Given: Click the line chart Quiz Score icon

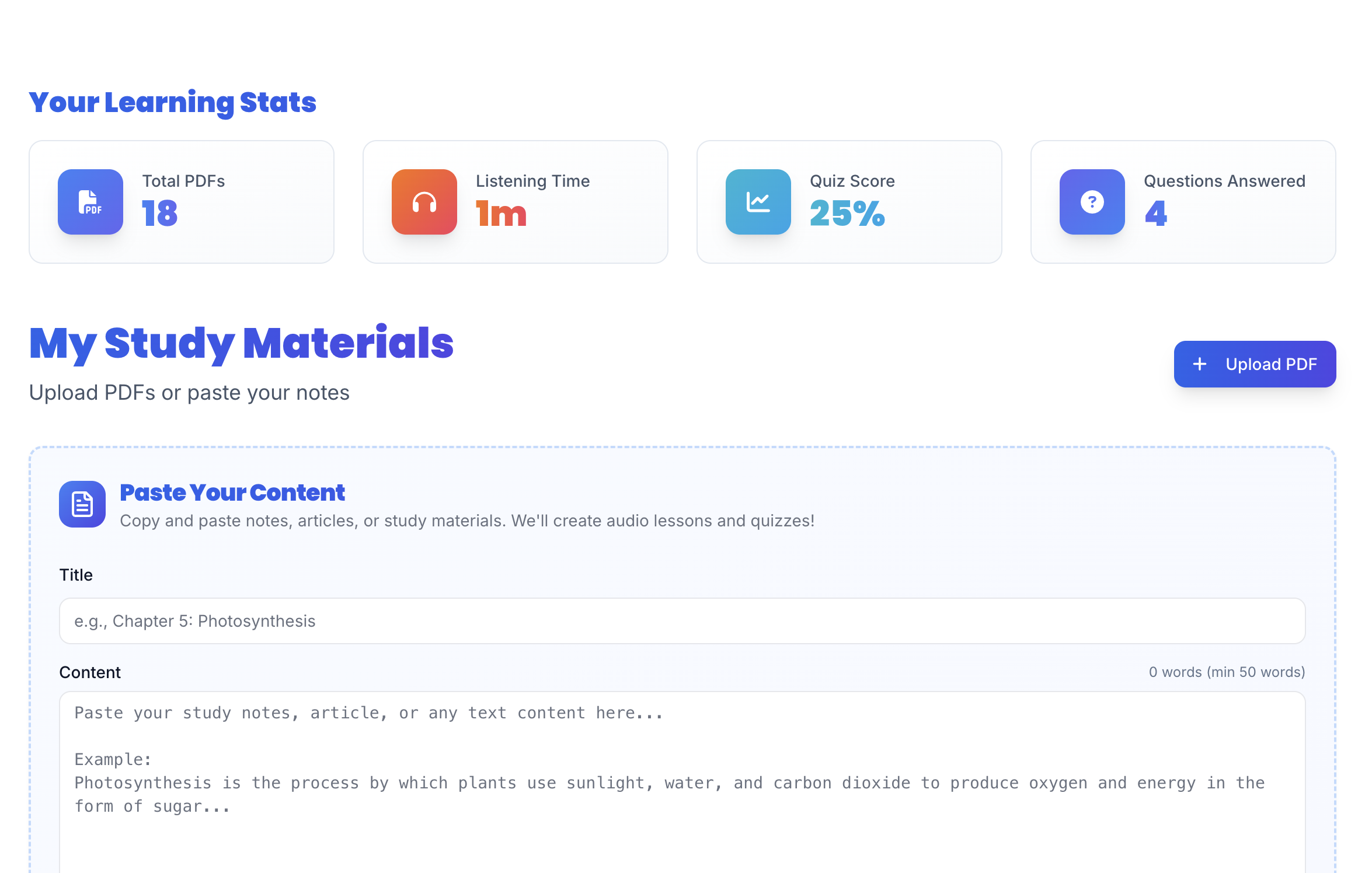Looking at the screenshot, I should (x=758, y=202).
